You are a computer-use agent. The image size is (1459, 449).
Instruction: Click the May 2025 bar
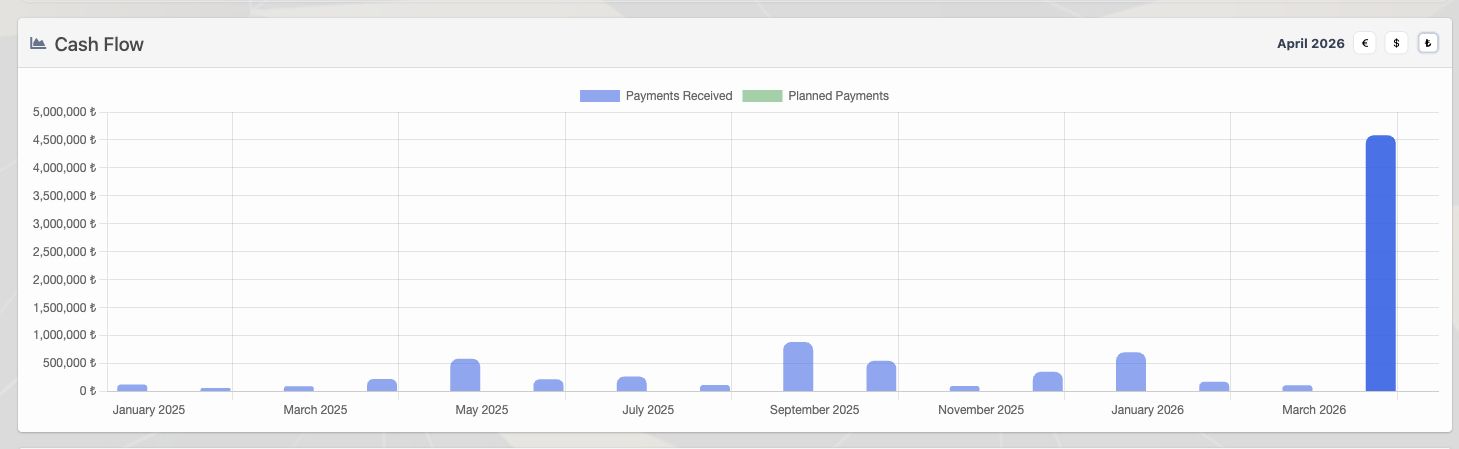[x=465, y=374]
